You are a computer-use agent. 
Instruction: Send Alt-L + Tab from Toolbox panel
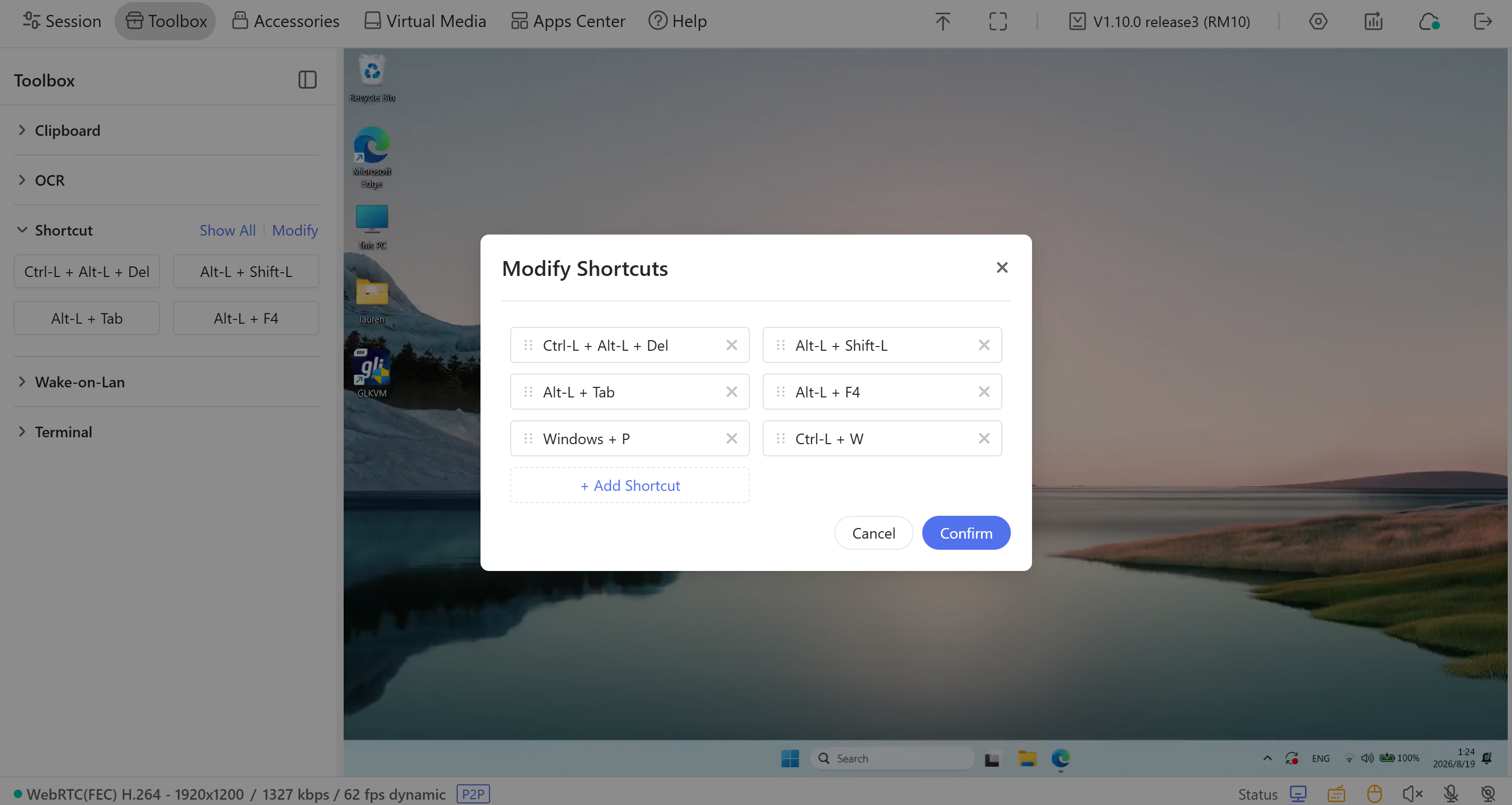pos(87,318)
